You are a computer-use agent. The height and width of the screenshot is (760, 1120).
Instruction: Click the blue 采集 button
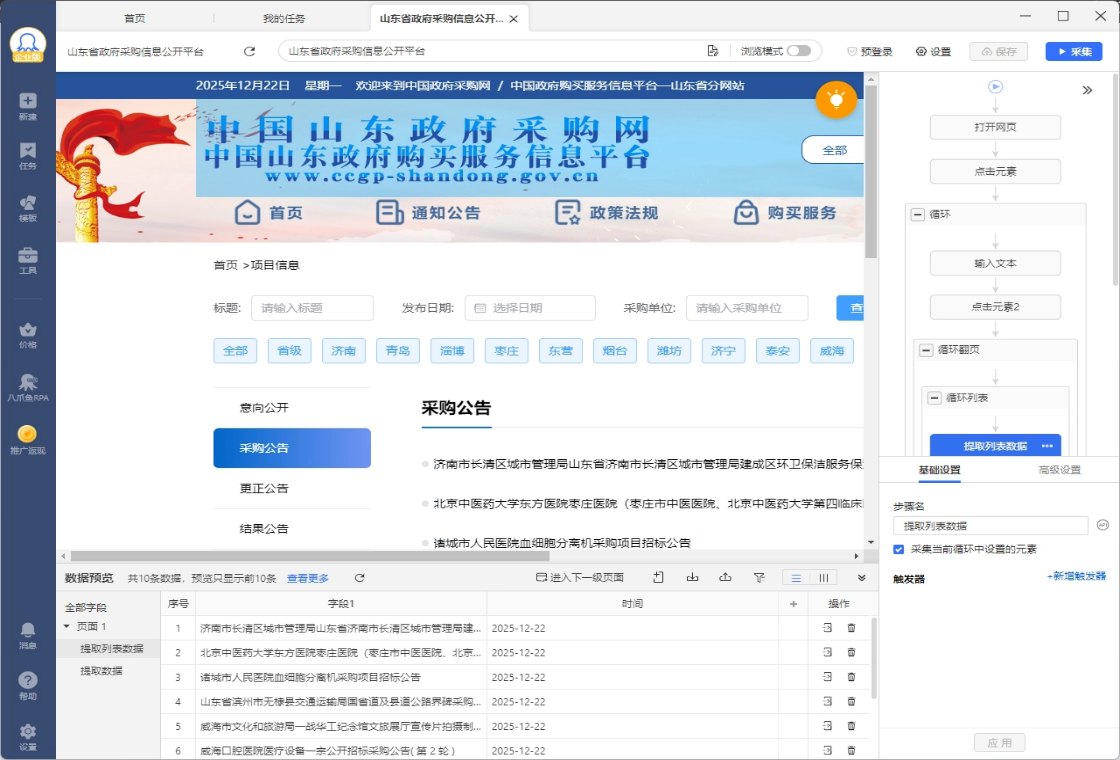[1073, 51]
